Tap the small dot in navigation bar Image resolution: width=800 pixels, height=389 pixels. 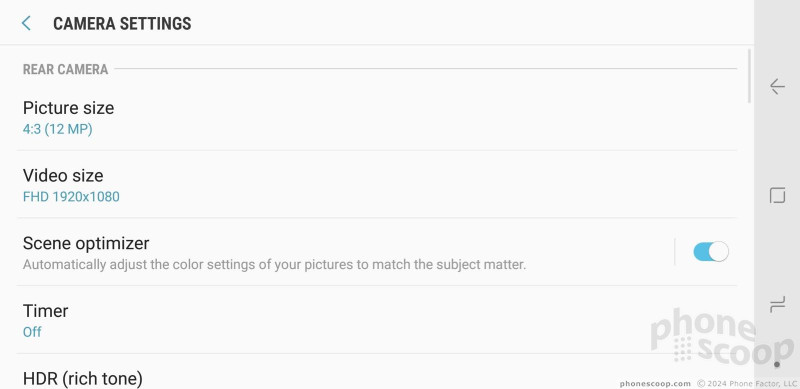point(777,364)
